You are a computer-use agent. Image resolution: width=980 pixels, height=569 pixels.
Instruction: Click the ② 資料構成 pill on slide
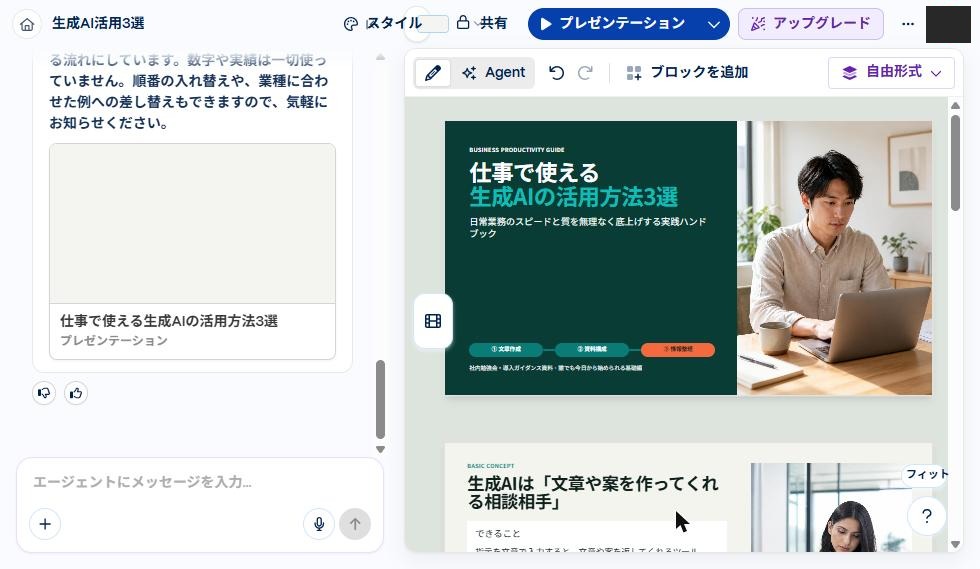[591, 349]
